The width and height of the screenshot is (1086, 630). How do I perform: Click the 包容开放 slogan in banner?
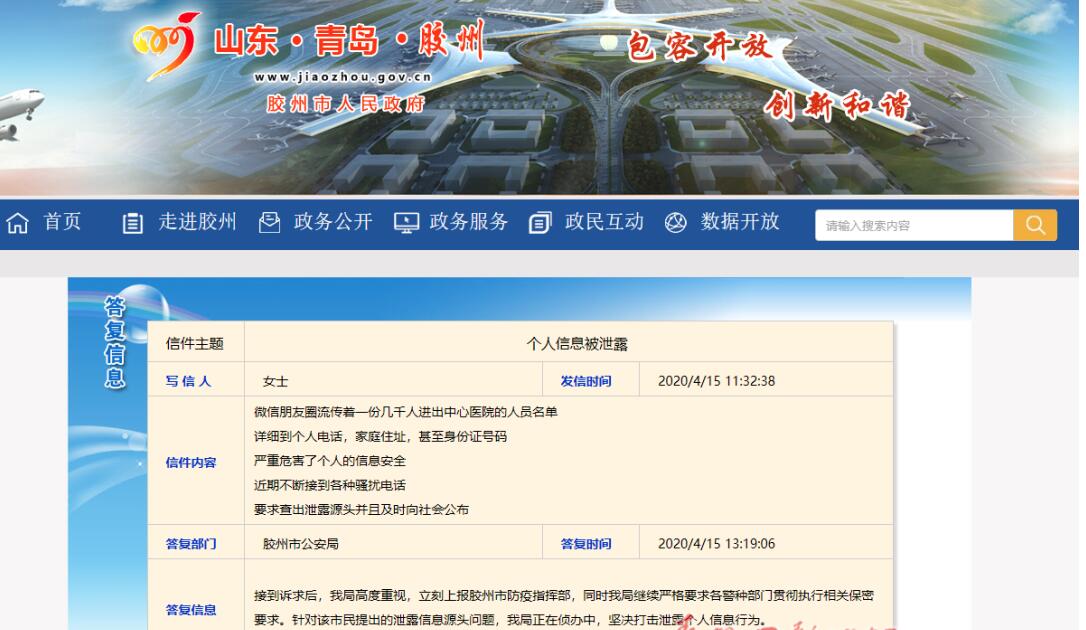(x=700, y=47)
